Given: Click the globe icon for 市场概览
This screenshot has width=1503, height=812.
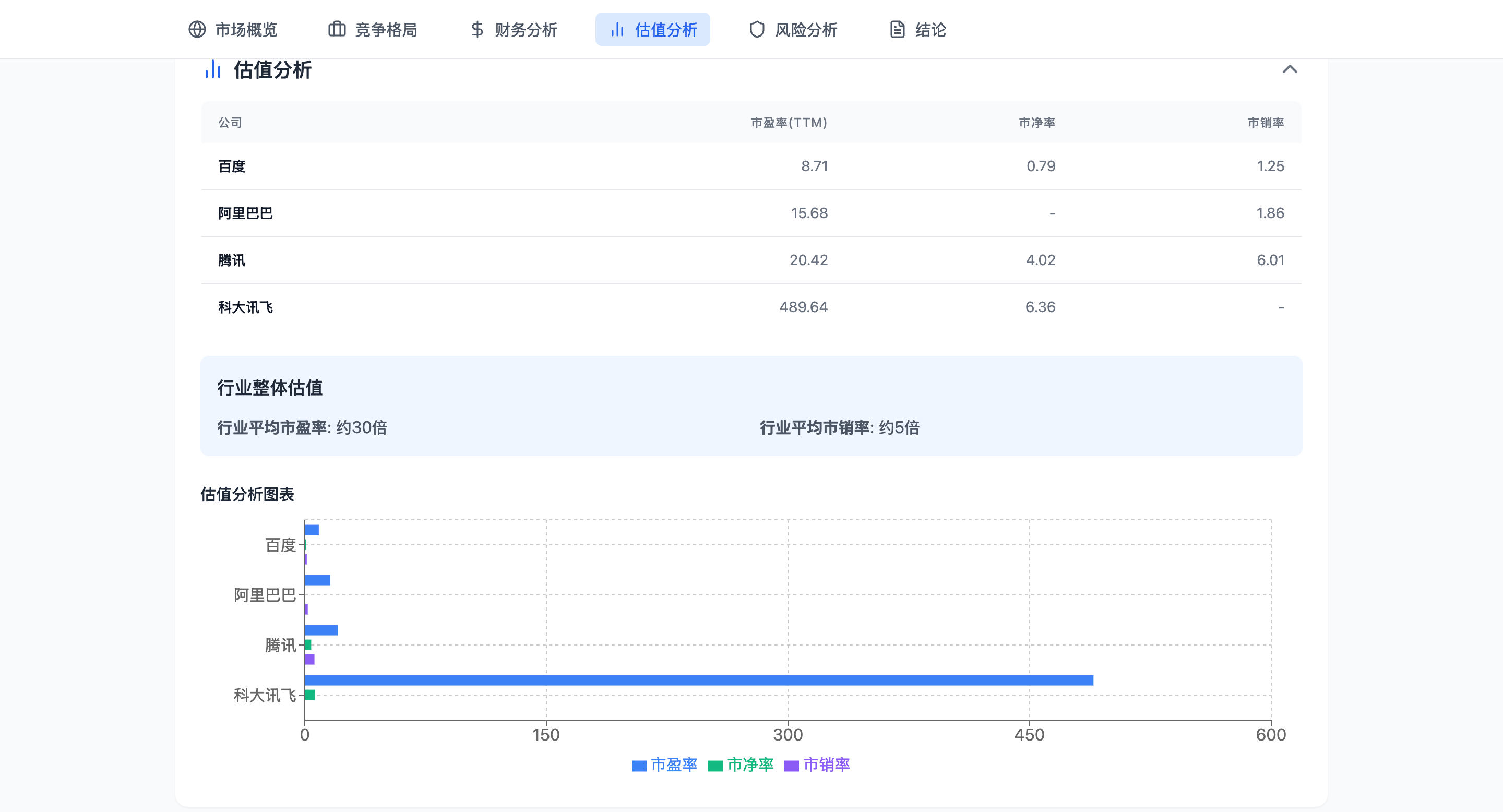Looking at the screenshot, I should (x=197, y=29).
